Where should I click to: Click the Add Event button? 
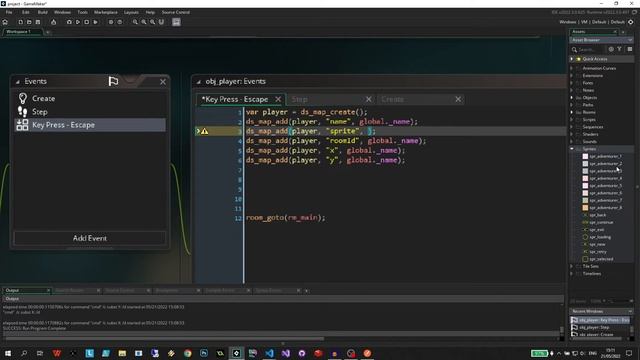[x=90, y=238]
